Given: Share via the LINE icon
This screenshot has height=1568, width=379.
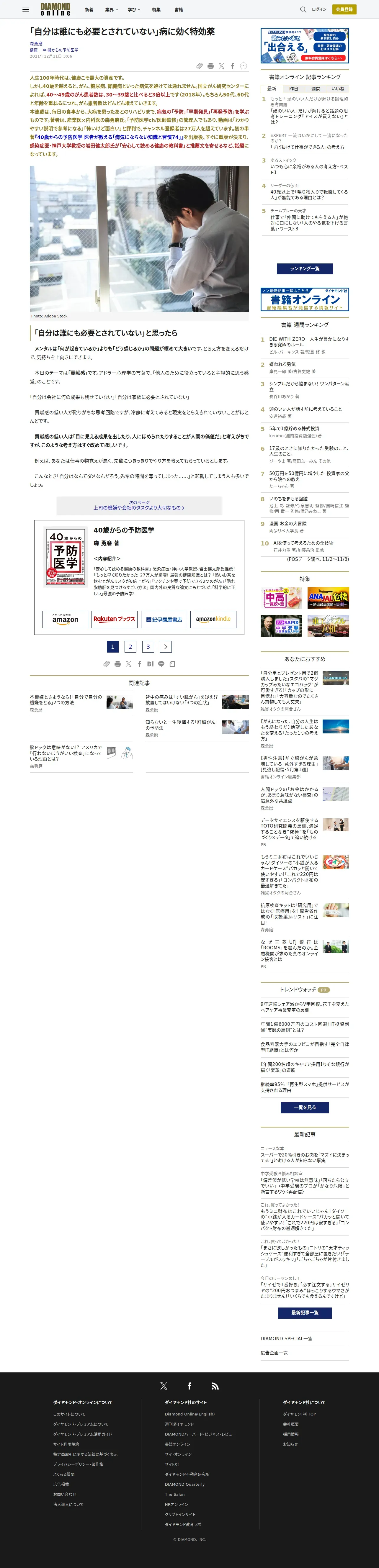Looking at the screenshot, I should click(x=161, y=664).
